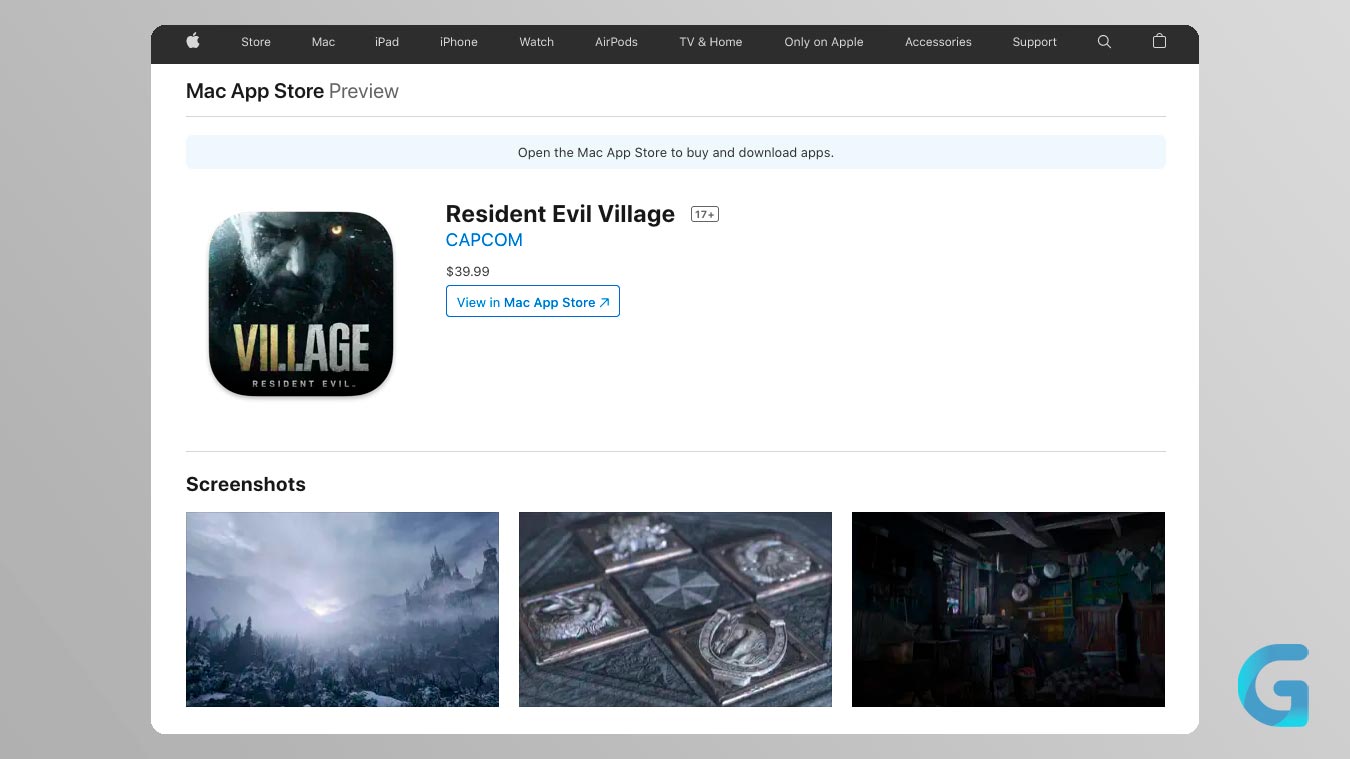
Task: Click the Open the Mac App Store banner text
Action: pos(676,153)
